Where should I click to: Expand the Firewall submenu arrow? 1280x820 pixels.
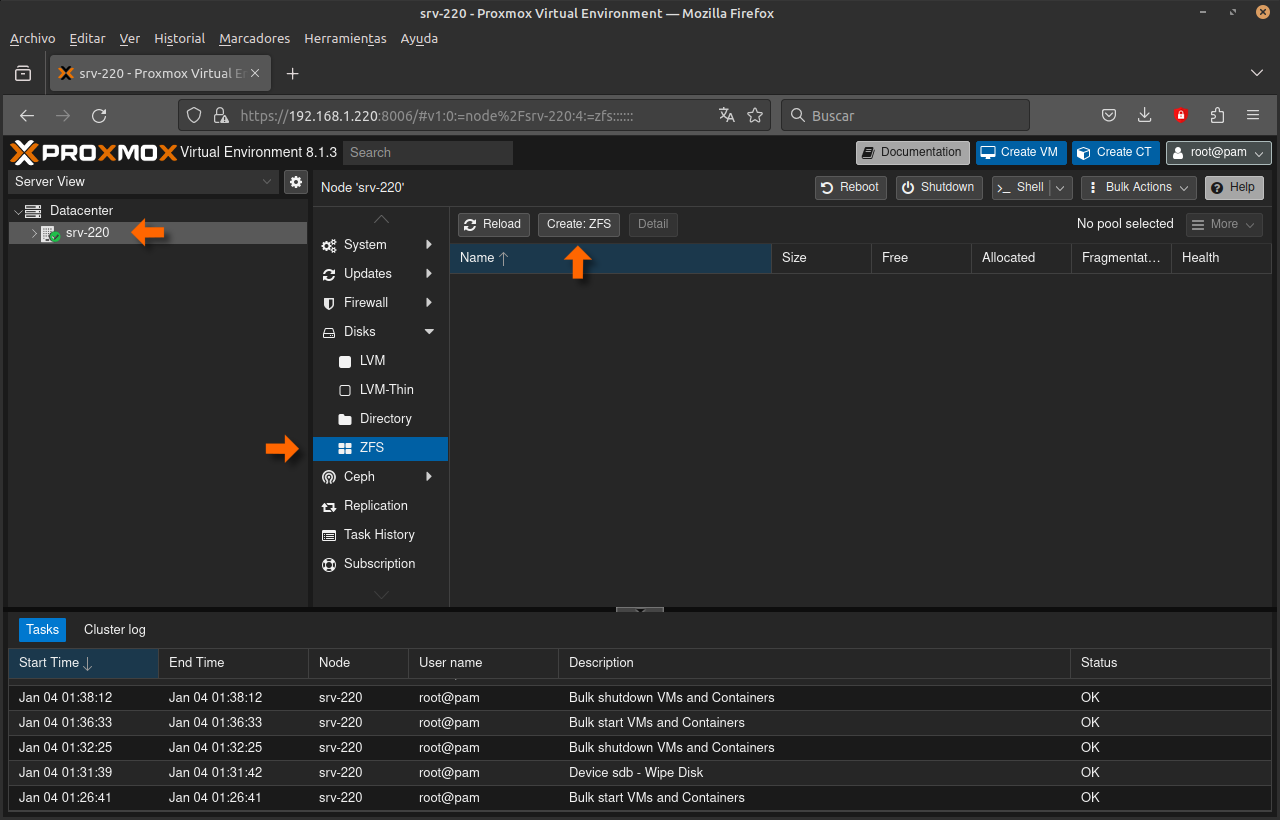tap(429, 303)
